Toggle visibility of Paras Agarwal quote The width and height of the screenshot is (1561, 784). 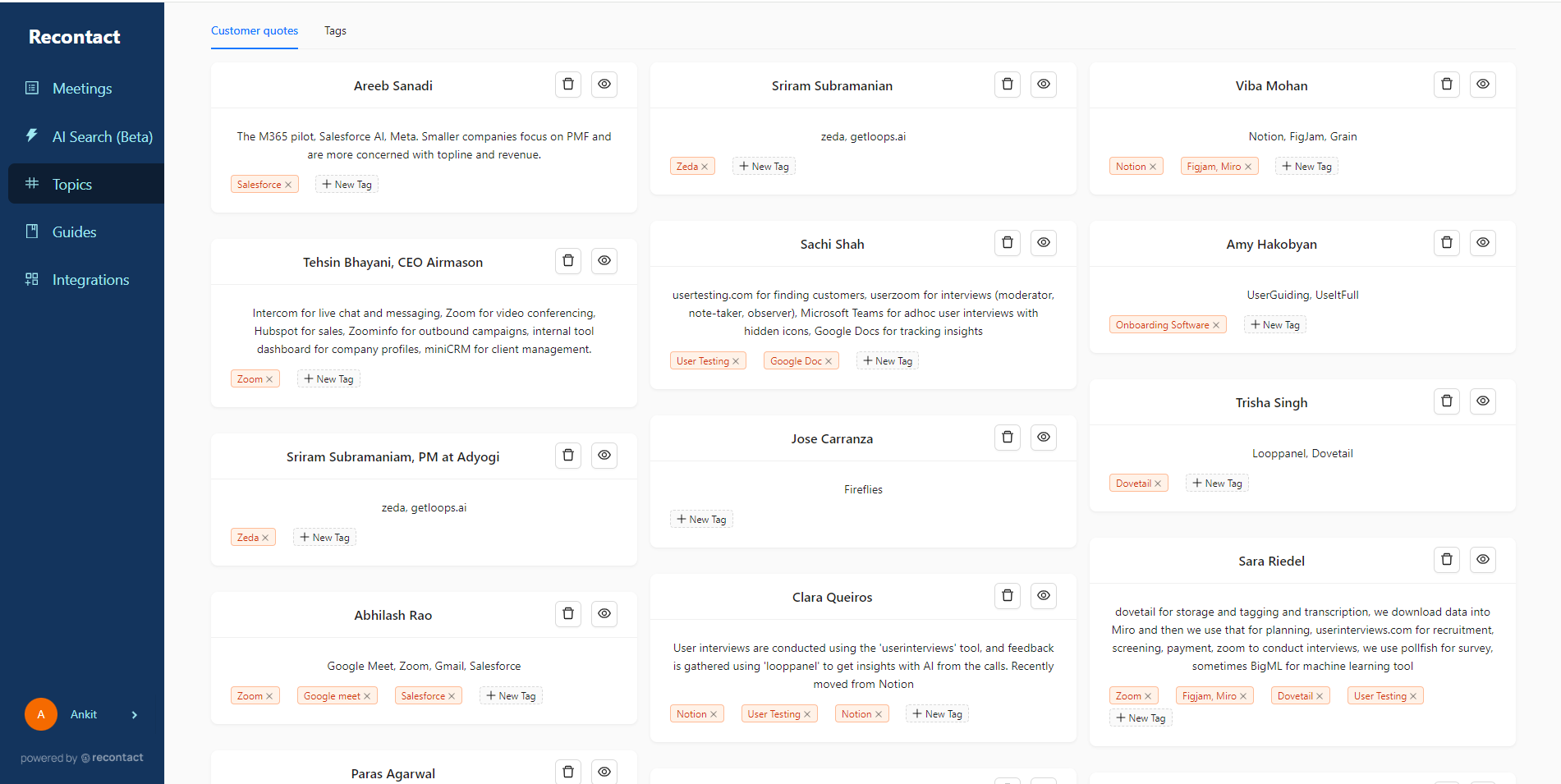[x=604, y=772]
